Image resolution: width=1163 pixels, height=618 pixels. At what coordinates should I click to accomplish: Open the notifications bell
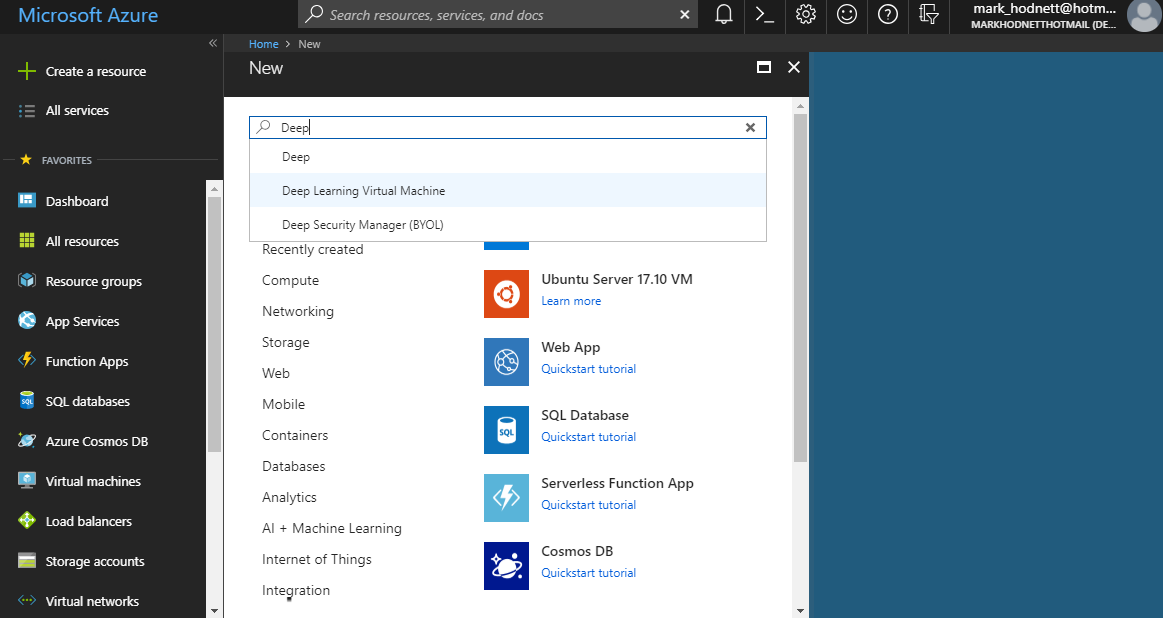tap(722, 15)
